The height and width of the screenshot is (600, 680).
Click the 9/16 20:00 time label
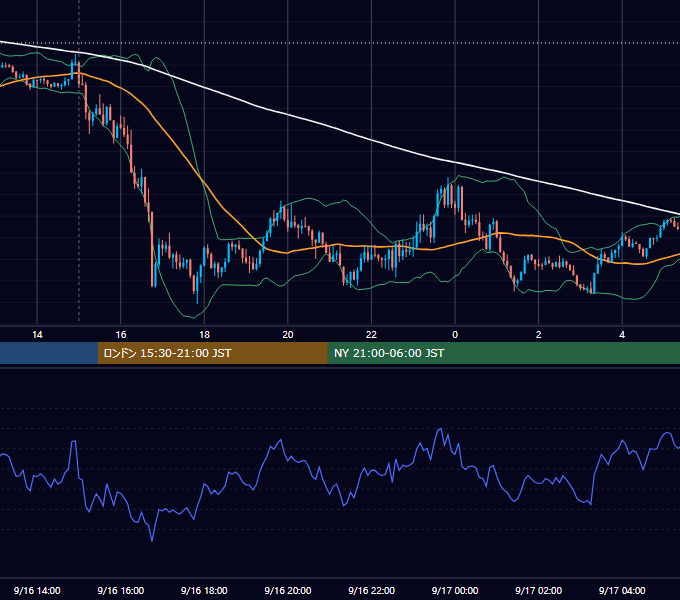point(288,590)
